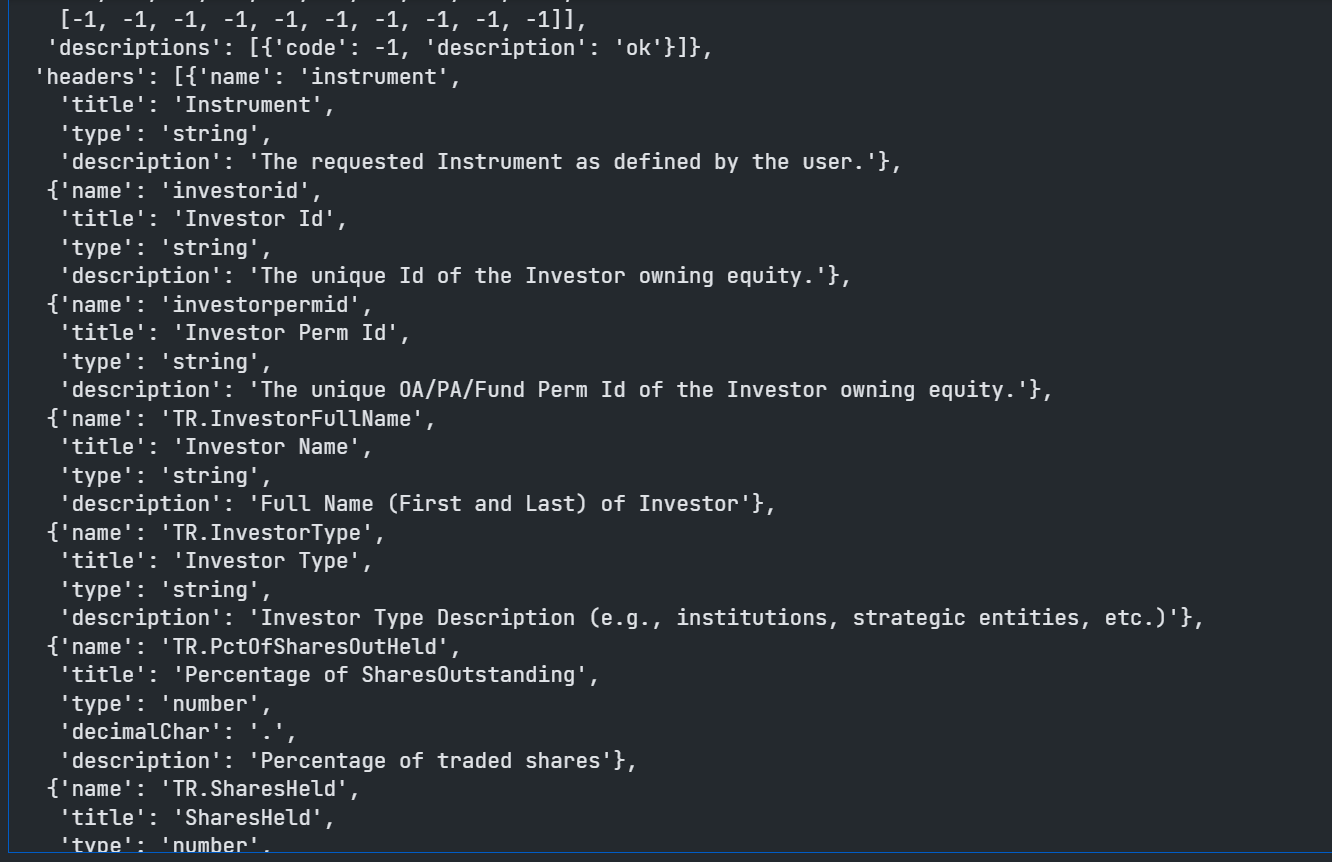Click the 'investorid' name value
The height and width of the screenshot is (862, 1332).
coord(236,191)
